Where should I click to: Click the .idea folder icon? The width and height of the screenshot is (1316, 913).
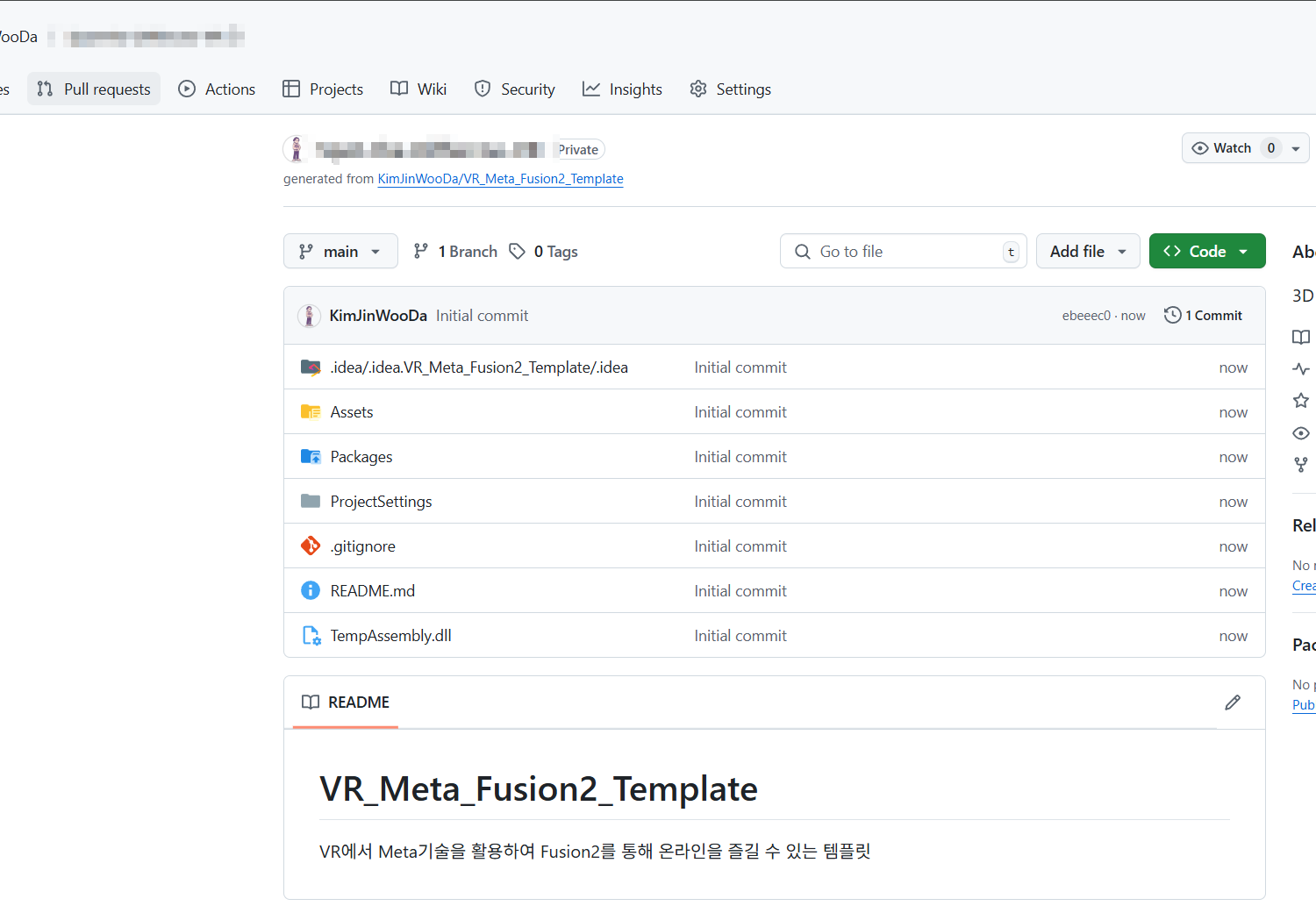[x=311, y=367]
